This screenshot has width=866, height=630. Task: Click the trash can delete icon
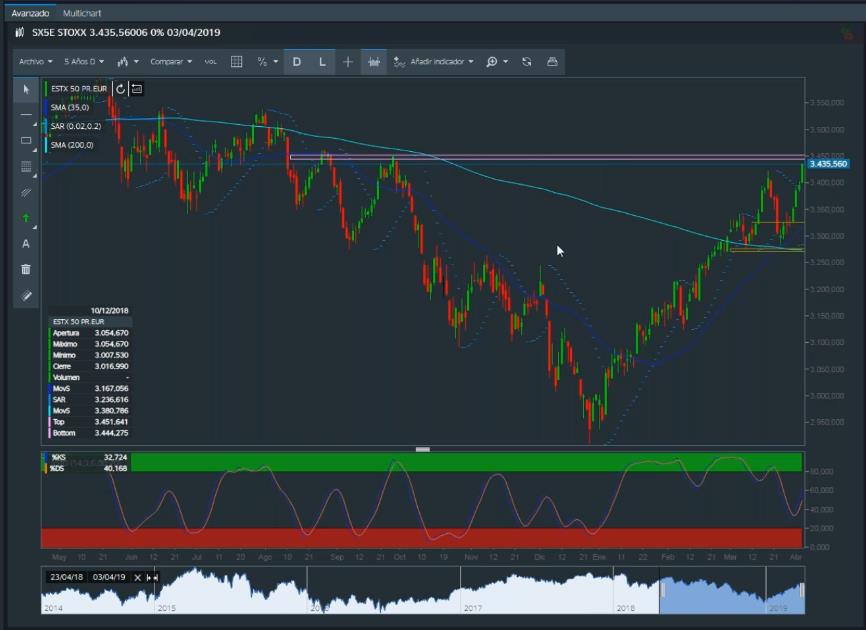(26, 269)
